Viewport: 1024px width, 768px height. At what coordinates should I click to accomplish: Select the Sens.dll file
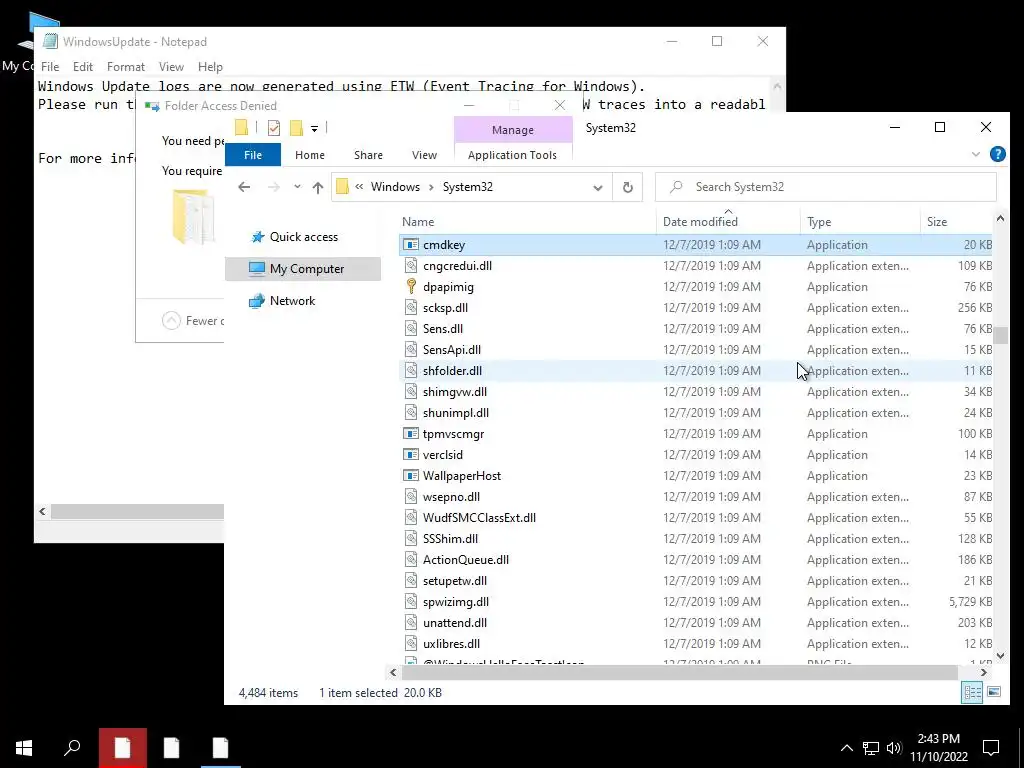pyautogui.click(x=443, y=328)
